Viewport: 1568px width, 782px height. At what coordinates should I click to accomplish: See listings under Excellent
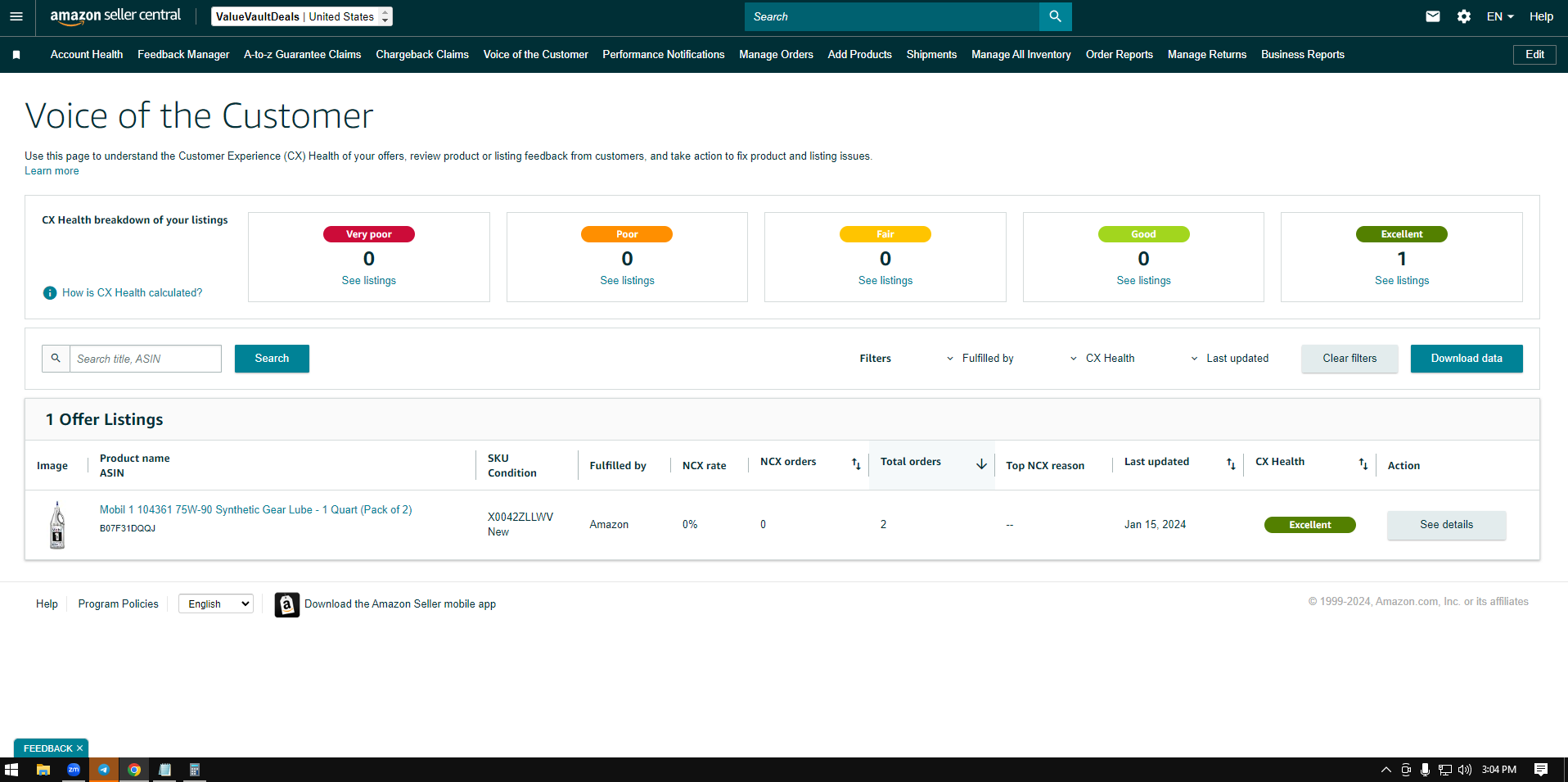[1402, 281]
